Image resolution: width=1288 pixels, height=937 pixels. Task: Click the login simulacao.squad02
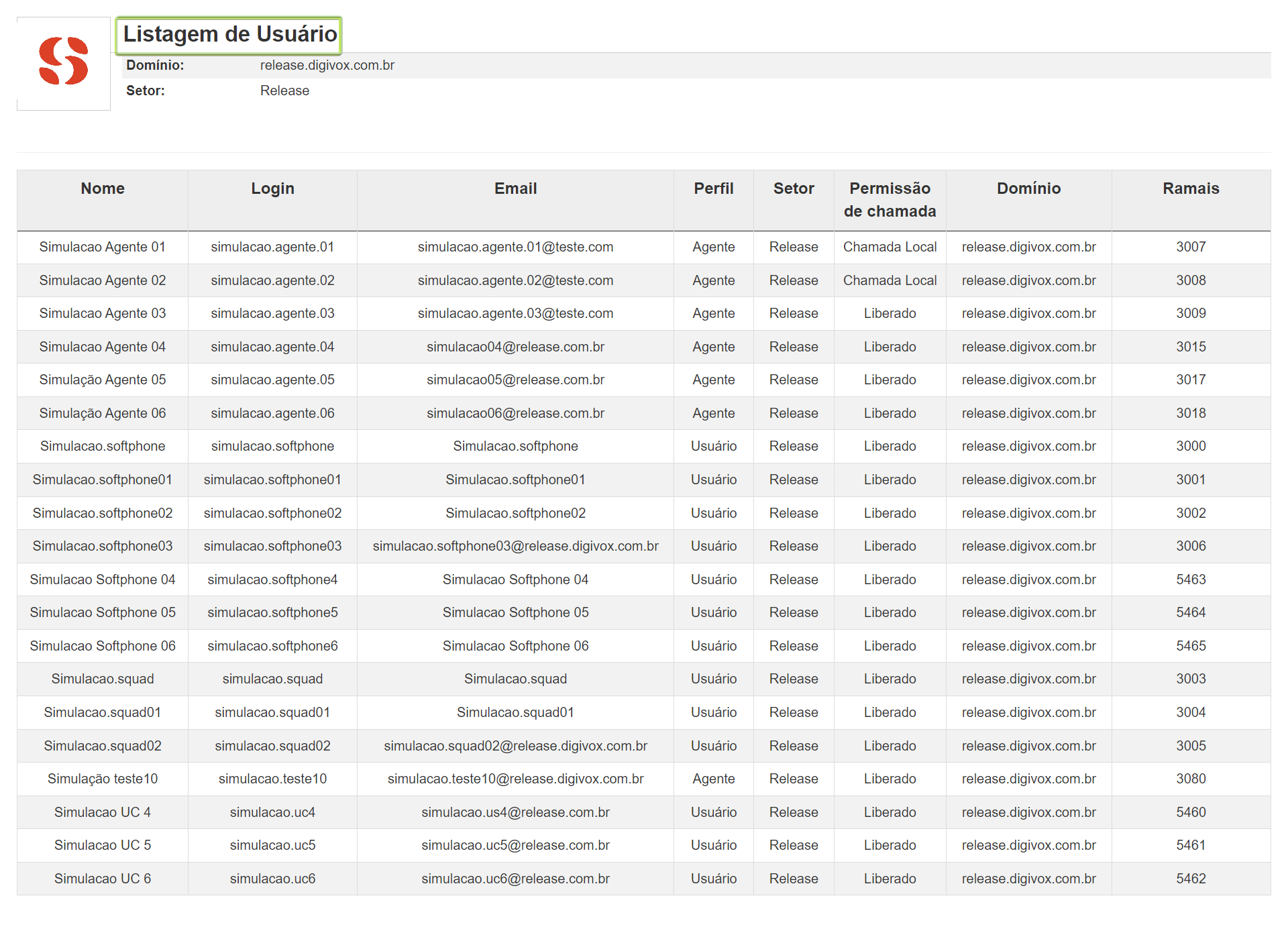click(x=272, y=745)
